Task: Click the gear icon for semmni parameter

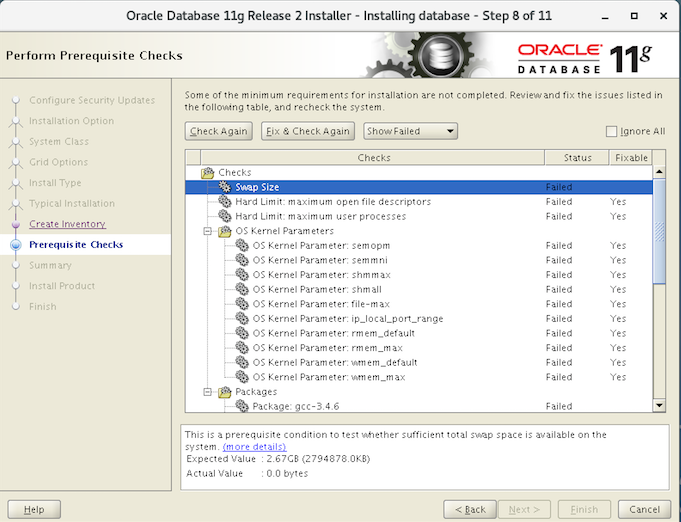Action: (x=242, y=260)
